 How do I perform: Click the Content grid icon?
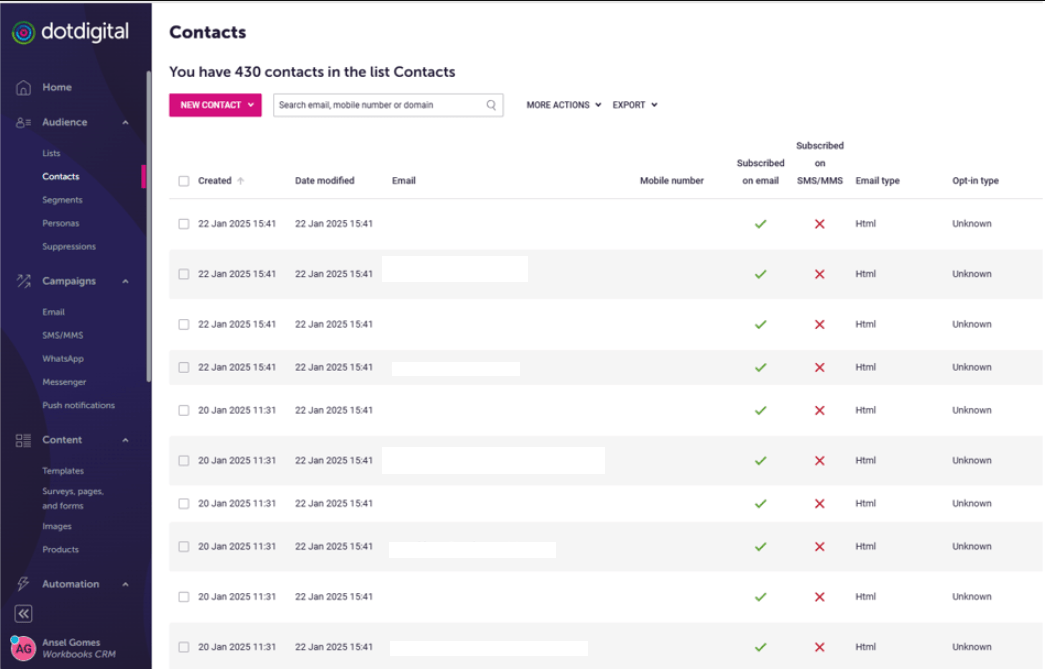23,440
